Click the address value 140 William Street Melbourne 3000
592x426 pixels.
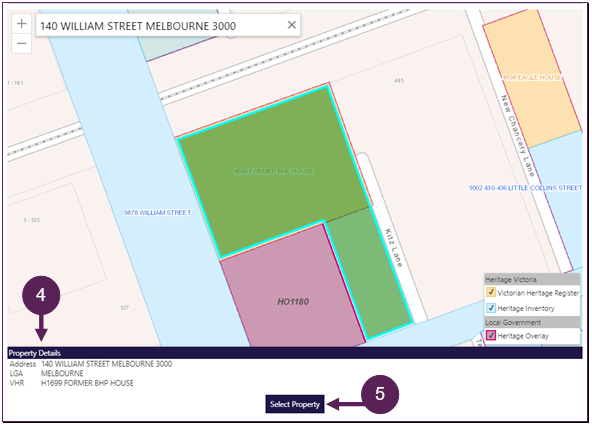pyautogui.click(x=106, y=364)
